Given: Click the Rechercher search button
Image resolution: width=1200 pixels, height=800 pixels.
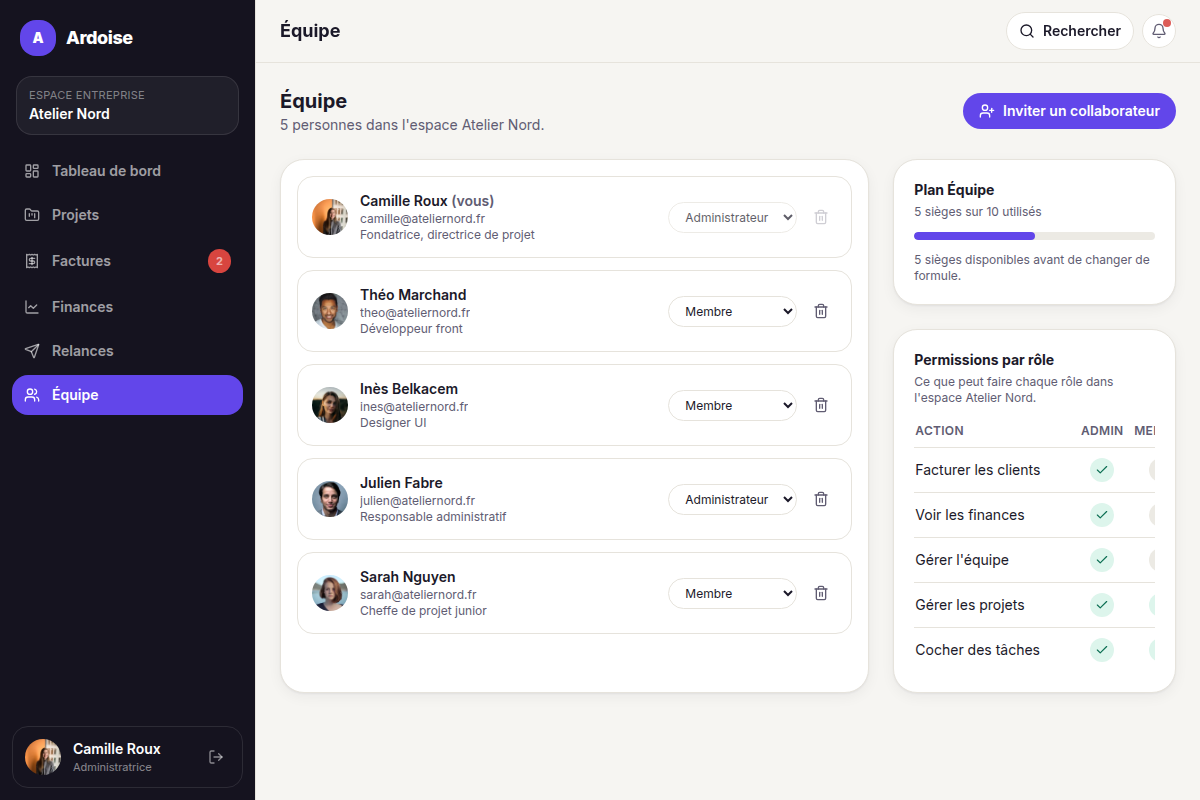Looking at the screenshot, I should [1069, 31].
